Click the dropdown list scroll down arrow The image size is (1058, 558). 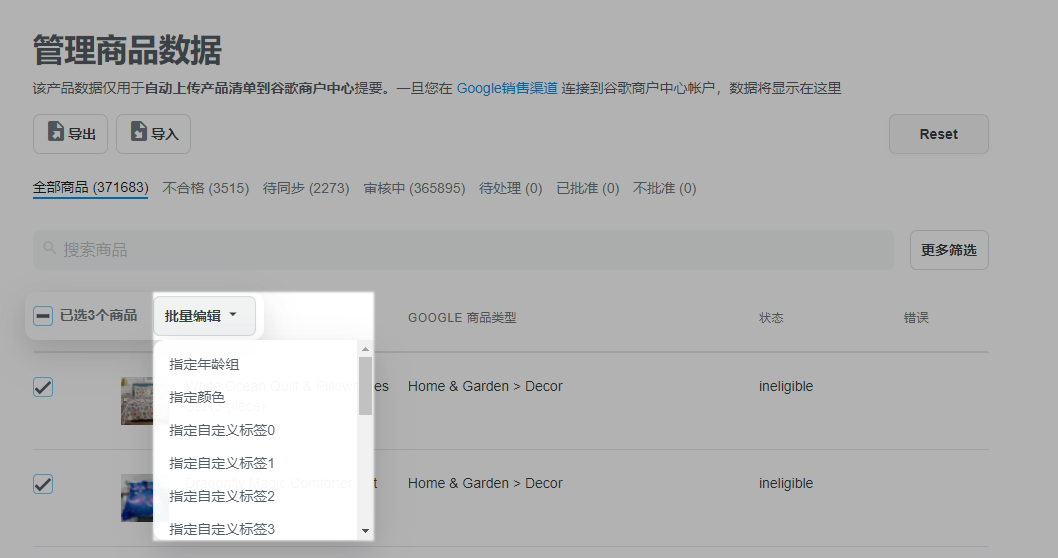pos(365,530)
